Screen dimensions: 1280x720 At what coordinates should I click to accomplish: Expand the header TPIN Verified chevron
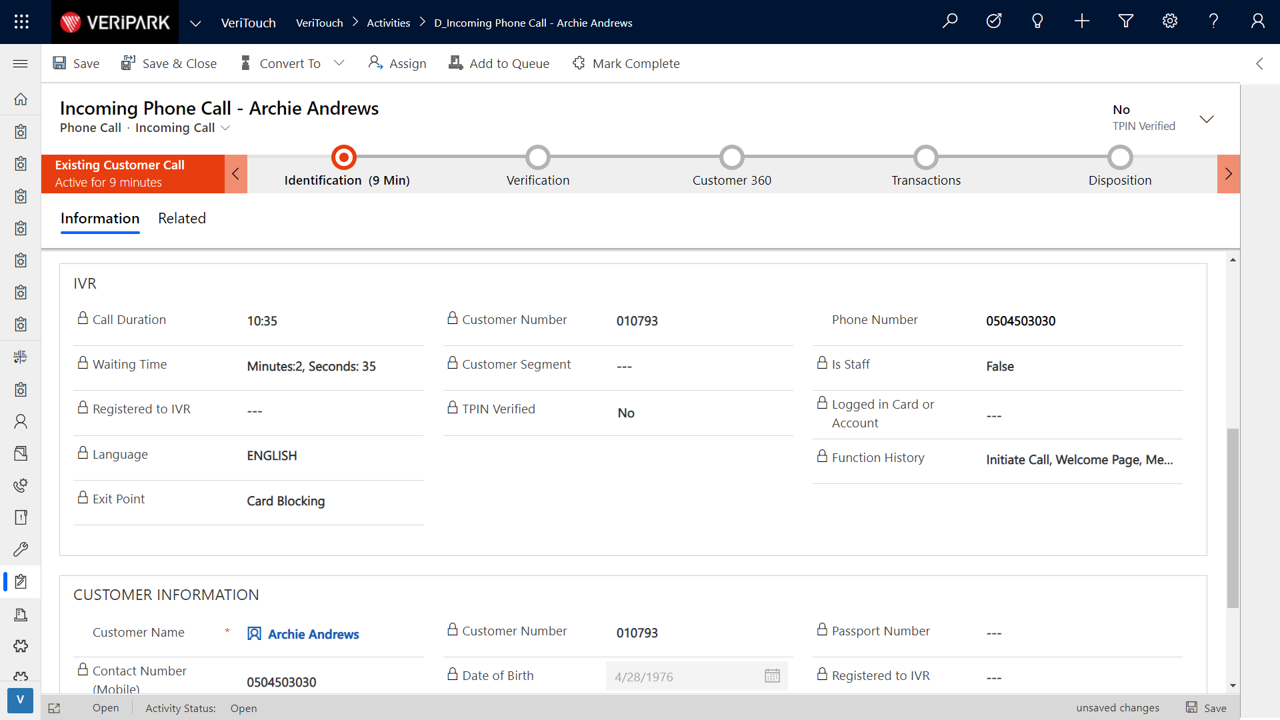pyautogui.click(x=1207, y=119)
